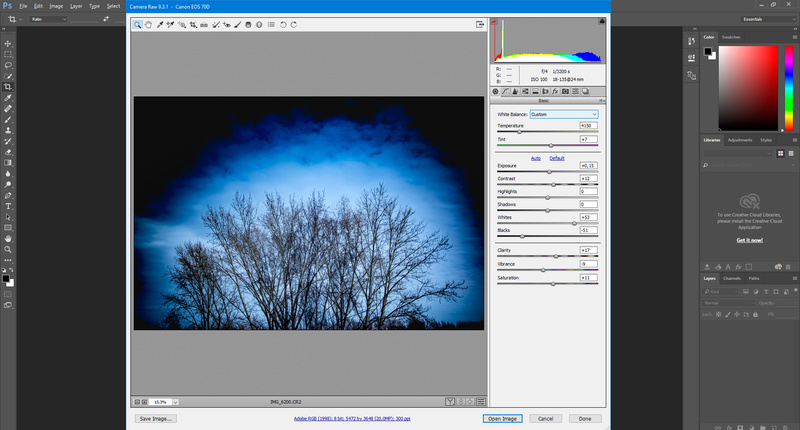
Task: Open the zoom level dropdown
Action: click(x=161, y=401)
